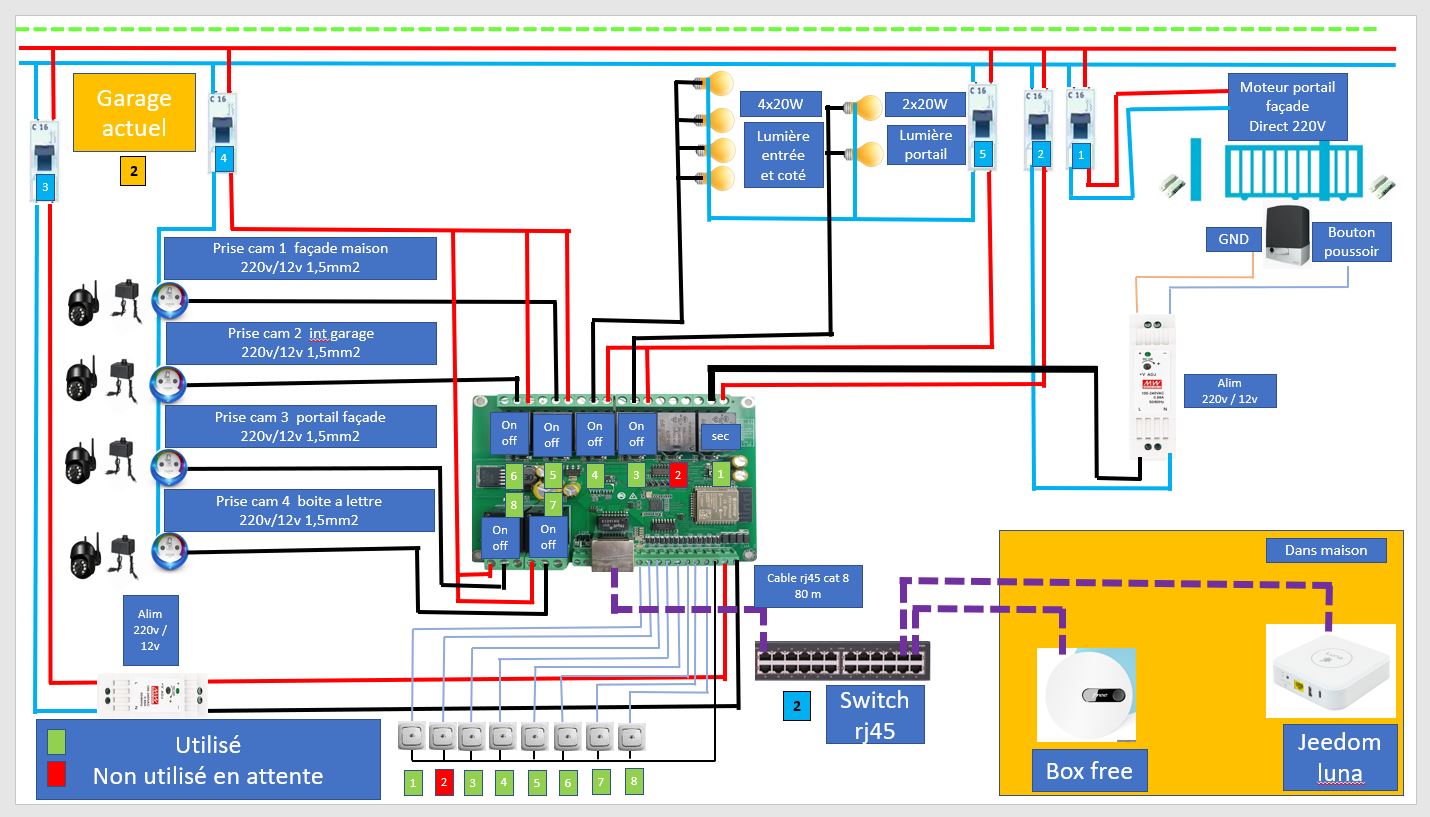
Task: Click the sliding gate picture
Action: point(1294,170)
